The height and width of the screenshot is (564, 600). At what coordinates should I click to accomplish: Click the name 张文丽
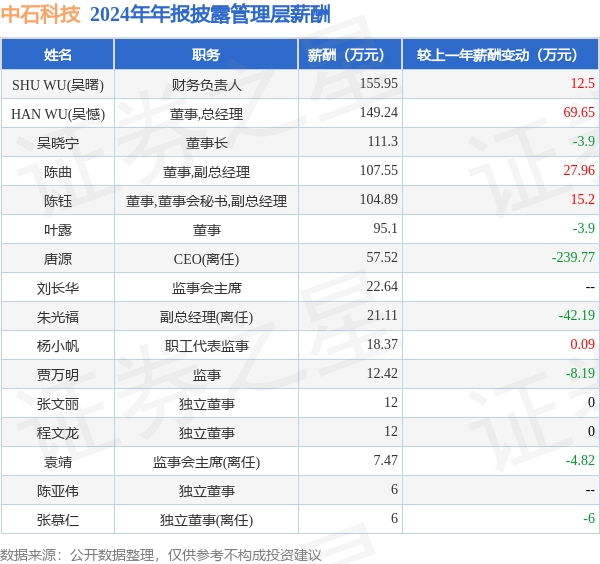[58, 404]
